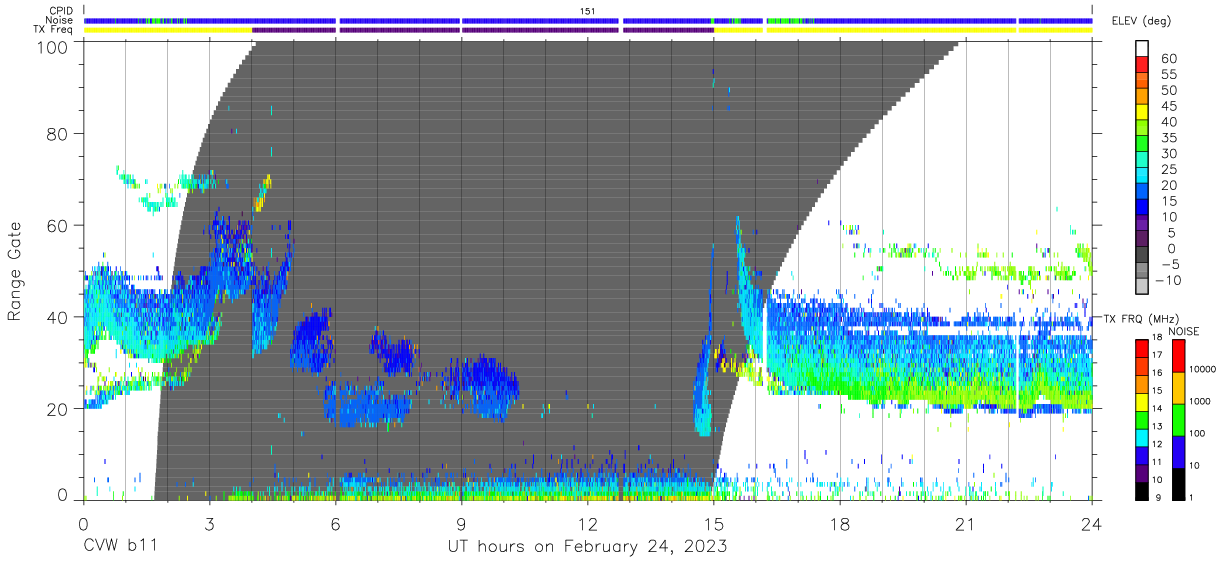Click Range Gate tick label '100'
This screenshot has height=567, width=1228.
click(55, 47)
